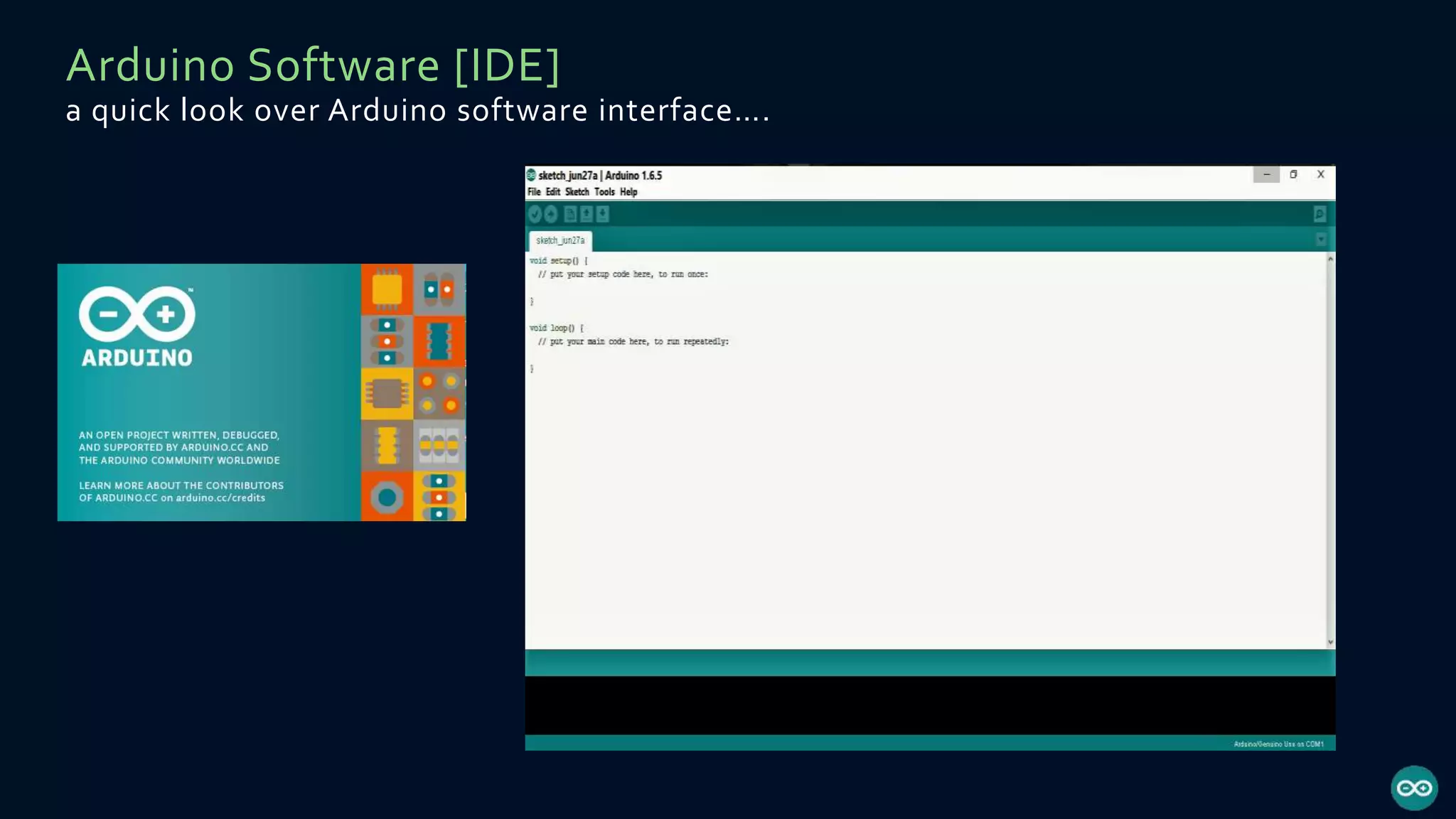Image resolution: width=1456 pixels, height=819 pixels.
Task: Click Arduino icon in window title bar
Action: tap(531, 175)
